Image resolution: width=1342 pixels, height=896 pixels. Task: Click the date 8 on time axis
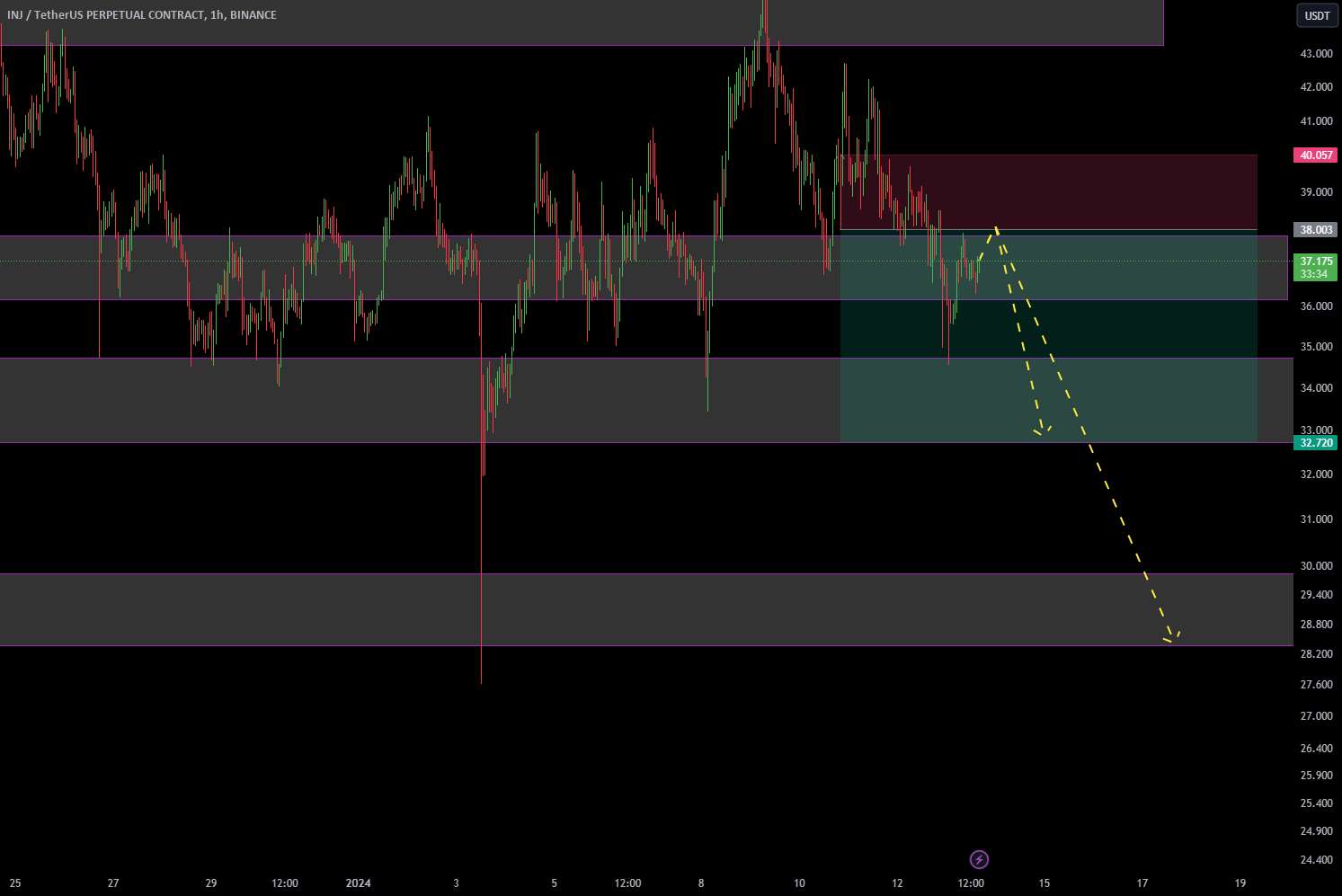[701, 883]
